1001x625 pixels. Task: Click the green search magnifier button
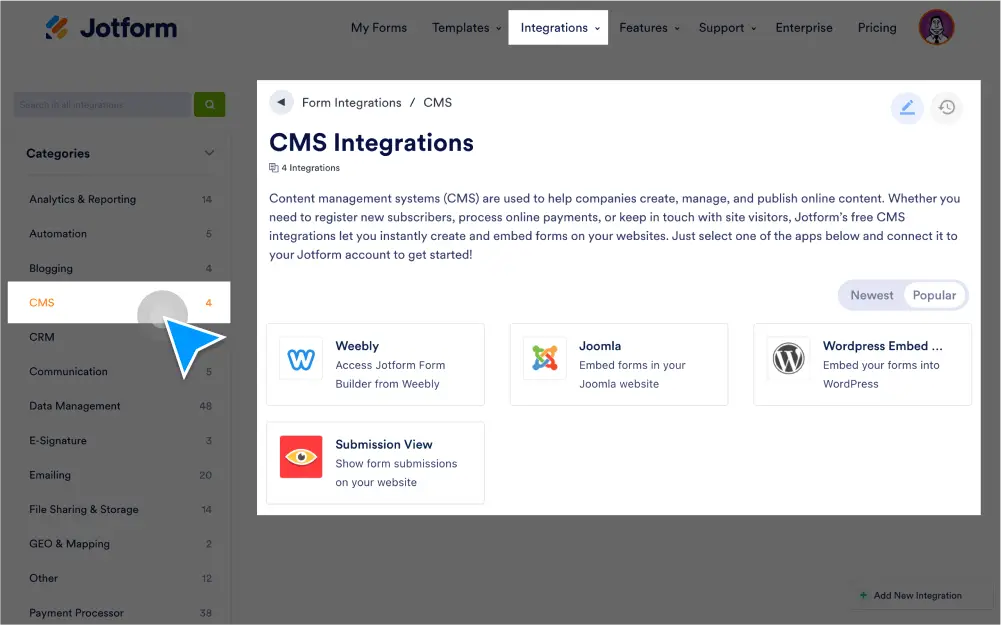tap(209, 104)
